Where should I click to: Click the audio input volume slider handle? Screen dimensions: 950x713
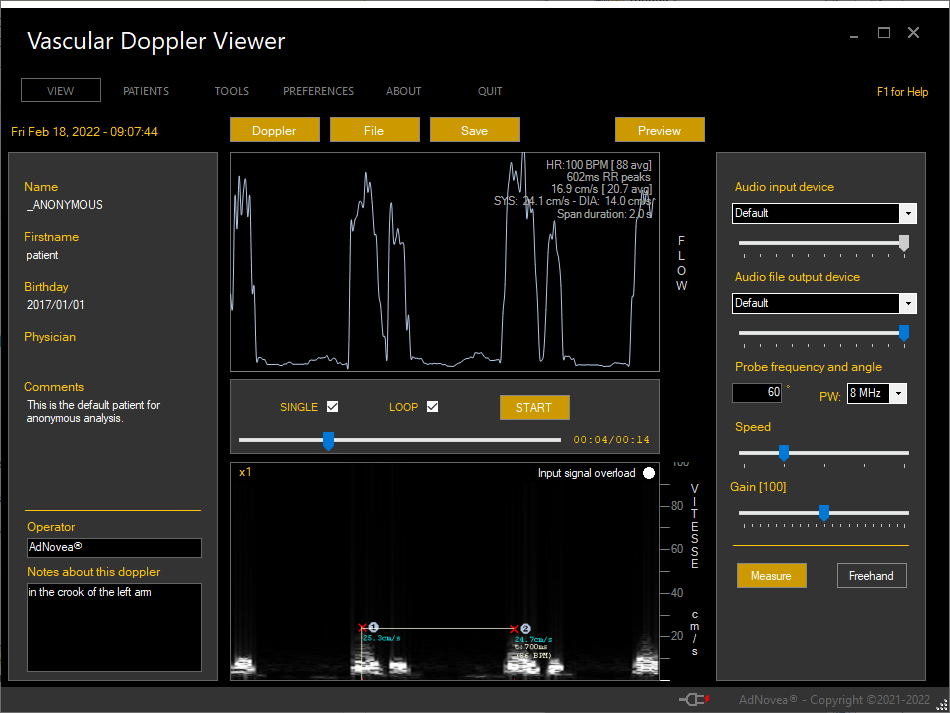point(903,243)
